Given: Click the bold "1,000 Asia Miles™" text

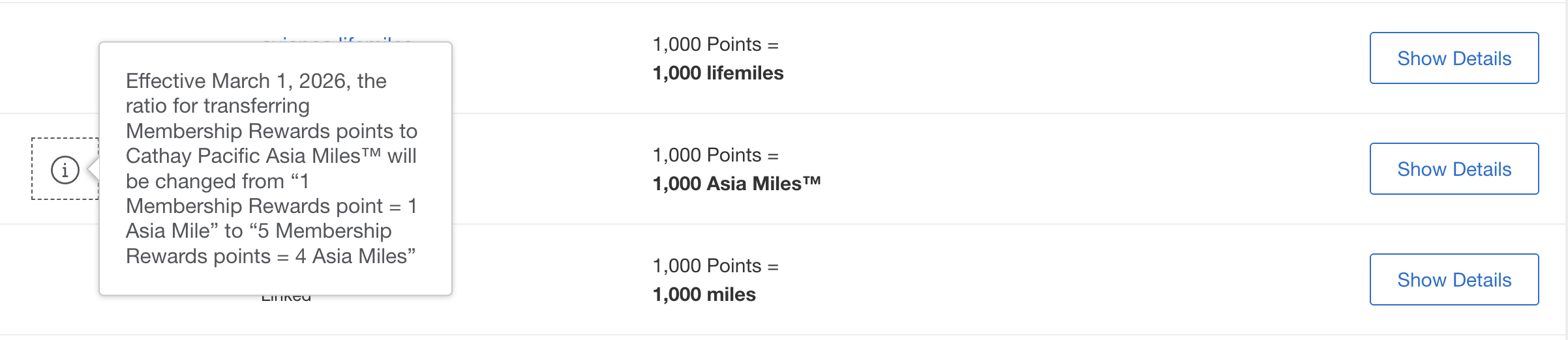Looking at the screenshot, I should click(x=736, y=184).
